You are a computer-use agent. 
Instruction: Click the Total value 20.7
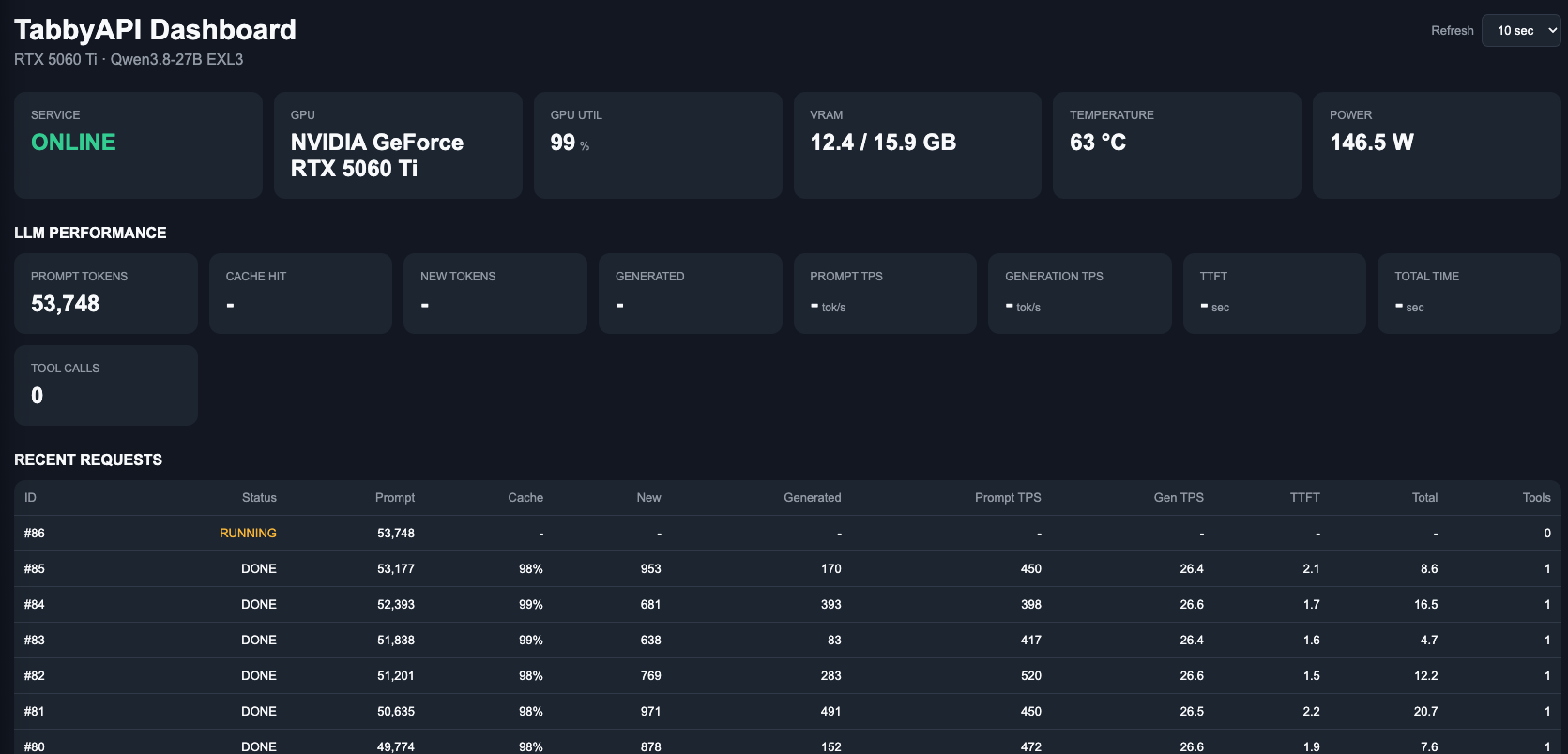(x=1426, y=712)
